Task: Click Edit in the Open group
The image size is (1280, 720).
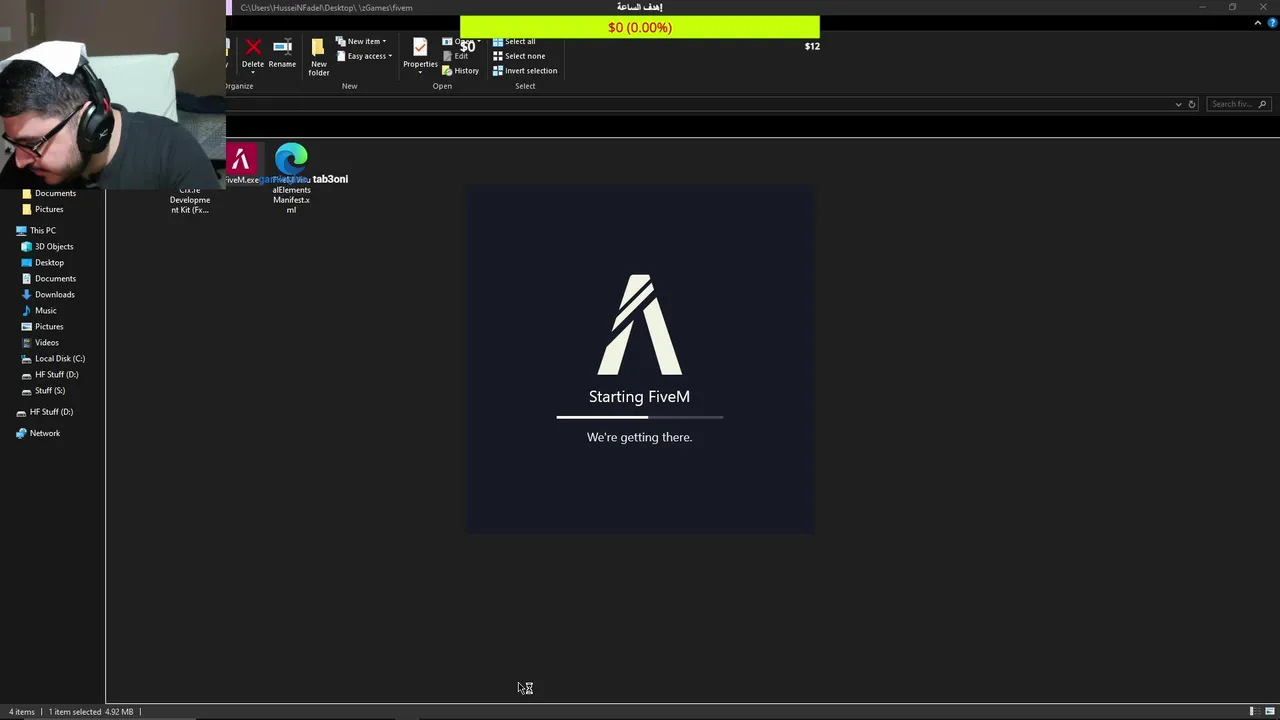Action: point(455,56)
